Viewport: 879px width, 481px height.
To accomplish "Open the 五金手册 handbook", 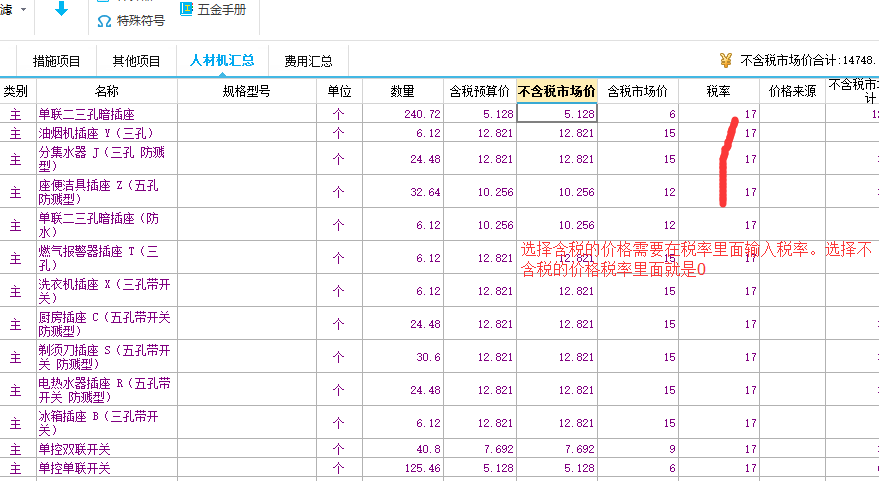I will (213, 9).
